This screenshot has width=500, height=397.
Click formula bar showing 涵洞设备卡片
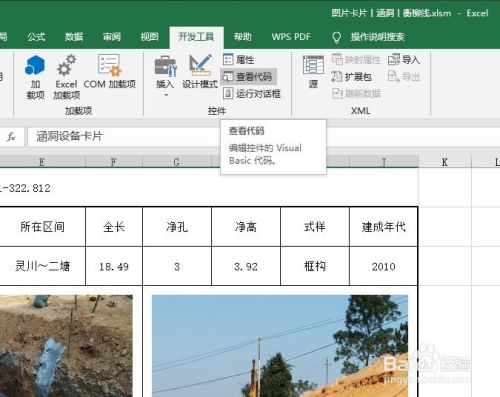[x=123, y=136]
